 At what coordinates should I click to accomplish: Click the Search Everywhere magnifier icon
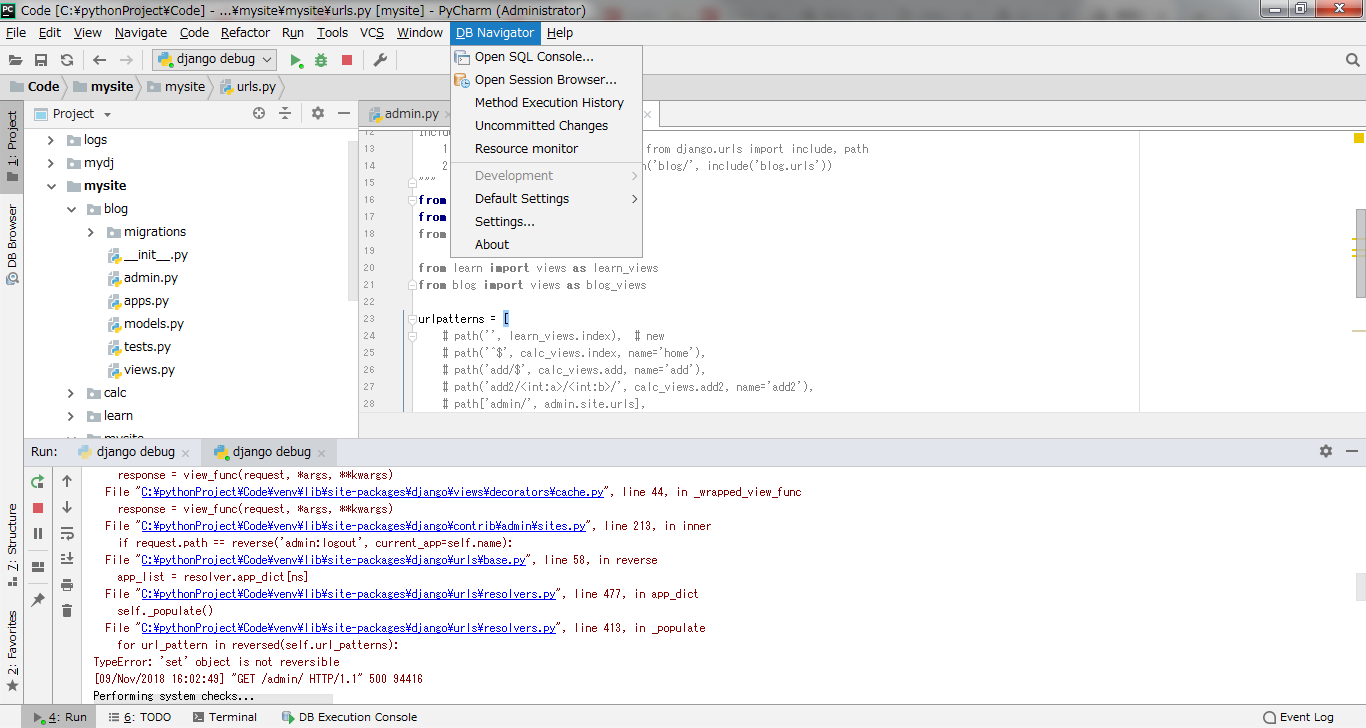pos(1352,60)
